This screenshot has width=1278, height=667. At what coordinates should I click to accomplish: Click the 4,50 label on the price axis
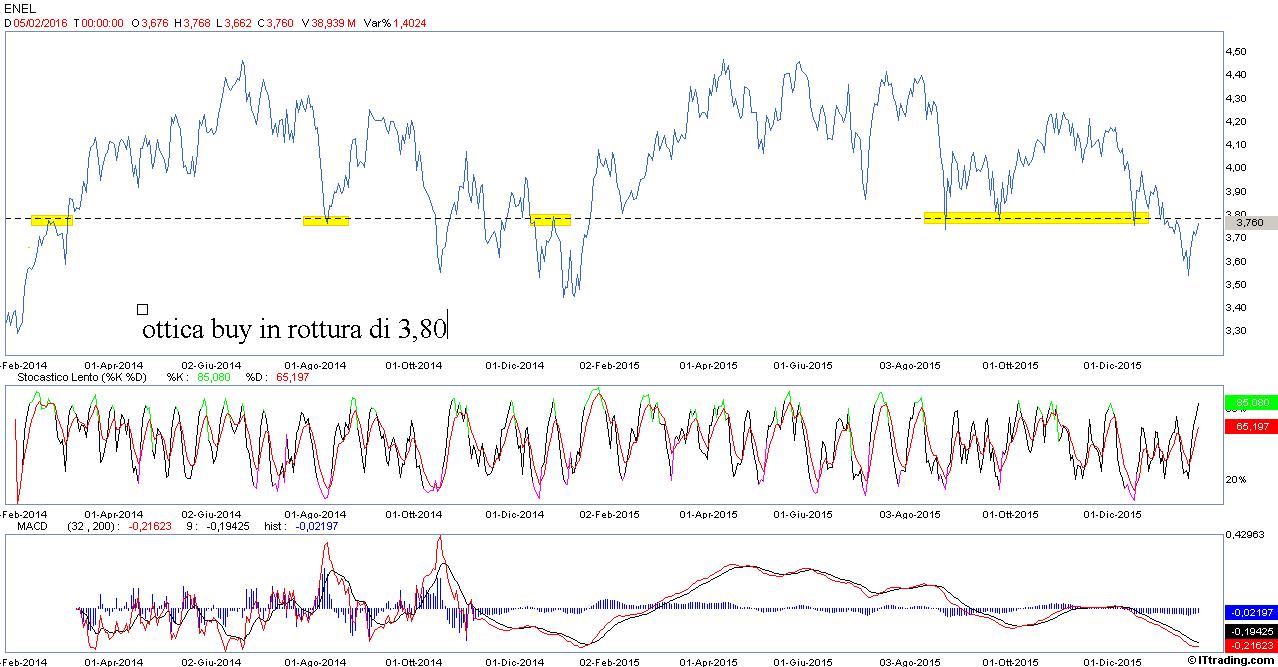[x=1236, y=51]
